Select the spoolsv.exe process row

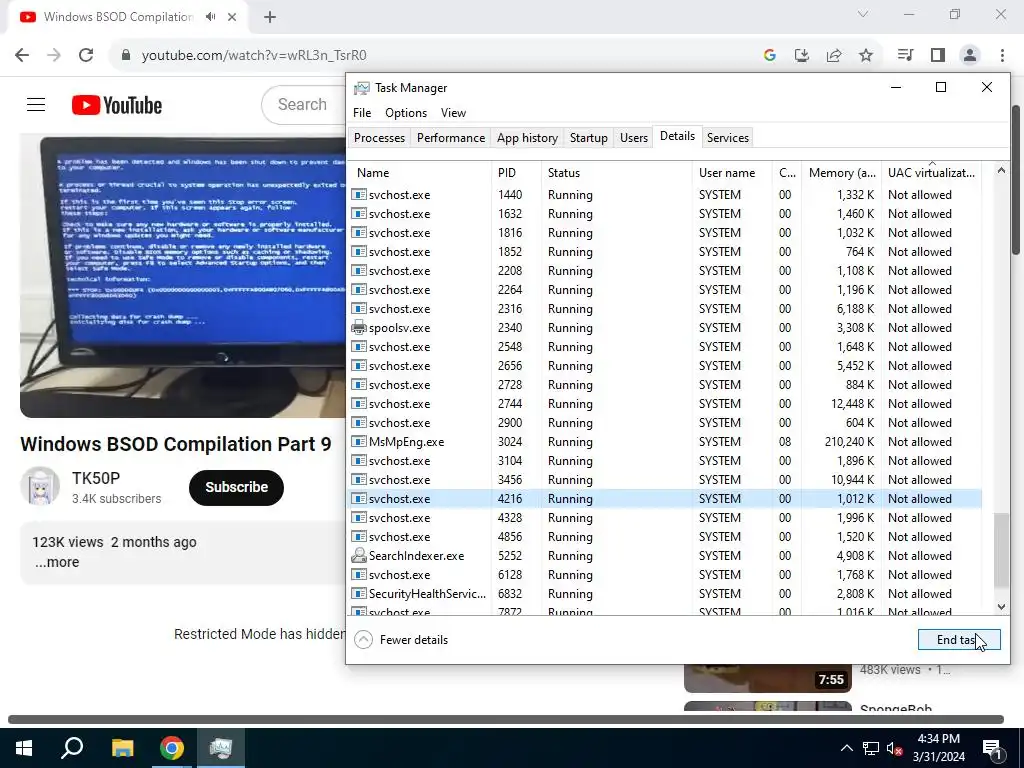point(665,328)
